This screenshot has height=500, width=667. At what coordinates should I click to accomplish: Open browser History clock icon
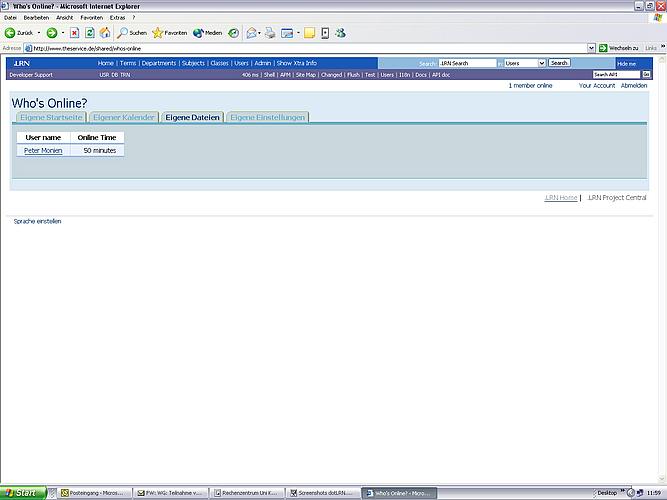pos(234,33)
